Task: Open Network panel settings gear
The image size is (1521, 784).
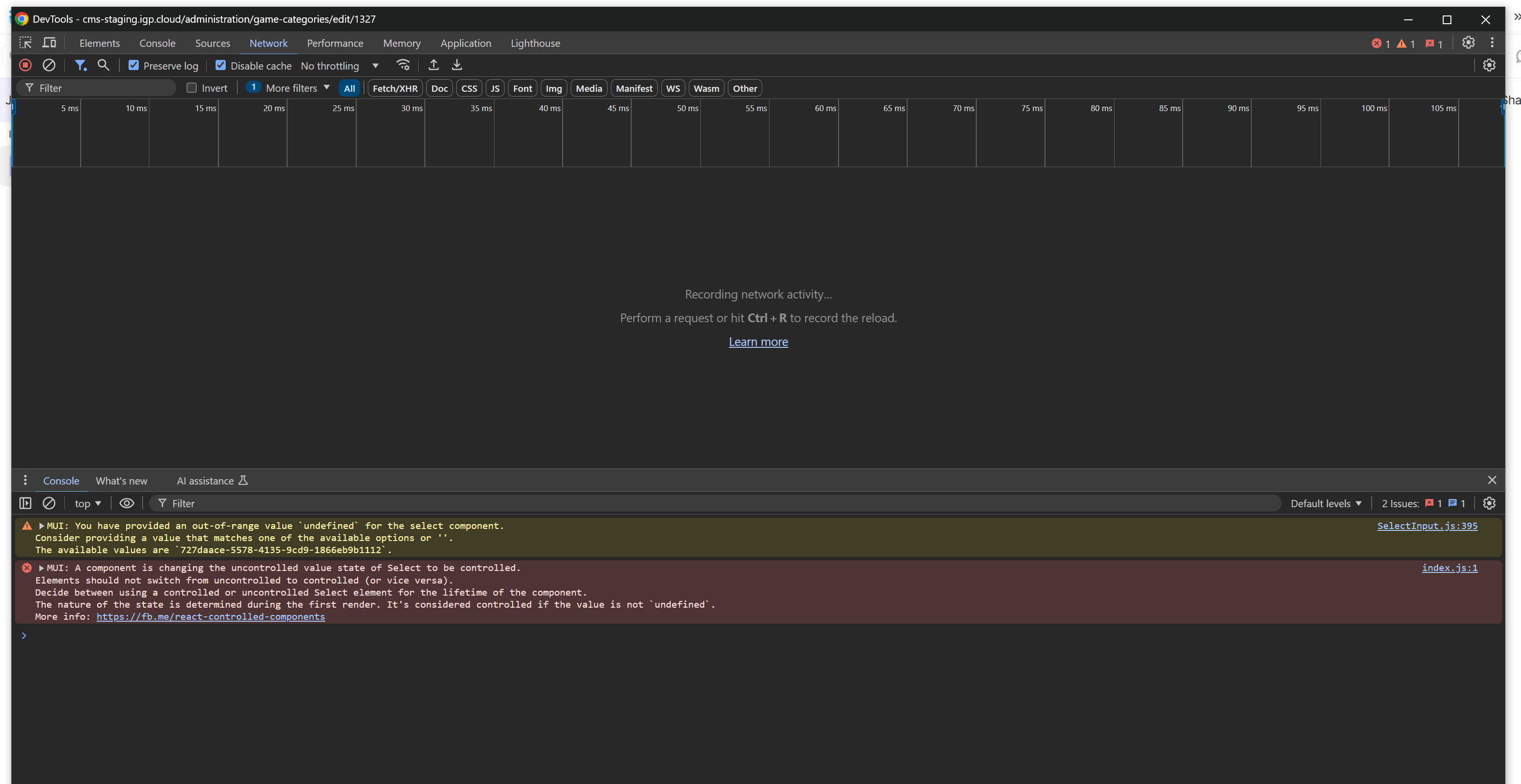Action: tap(1489, 65)
